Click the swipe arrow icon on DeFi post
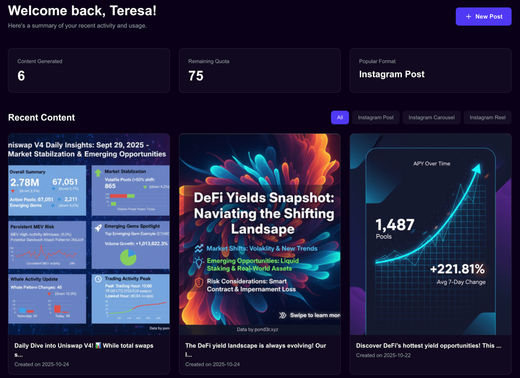This screenshot has height=378, width=520. [x=282, y=315]
